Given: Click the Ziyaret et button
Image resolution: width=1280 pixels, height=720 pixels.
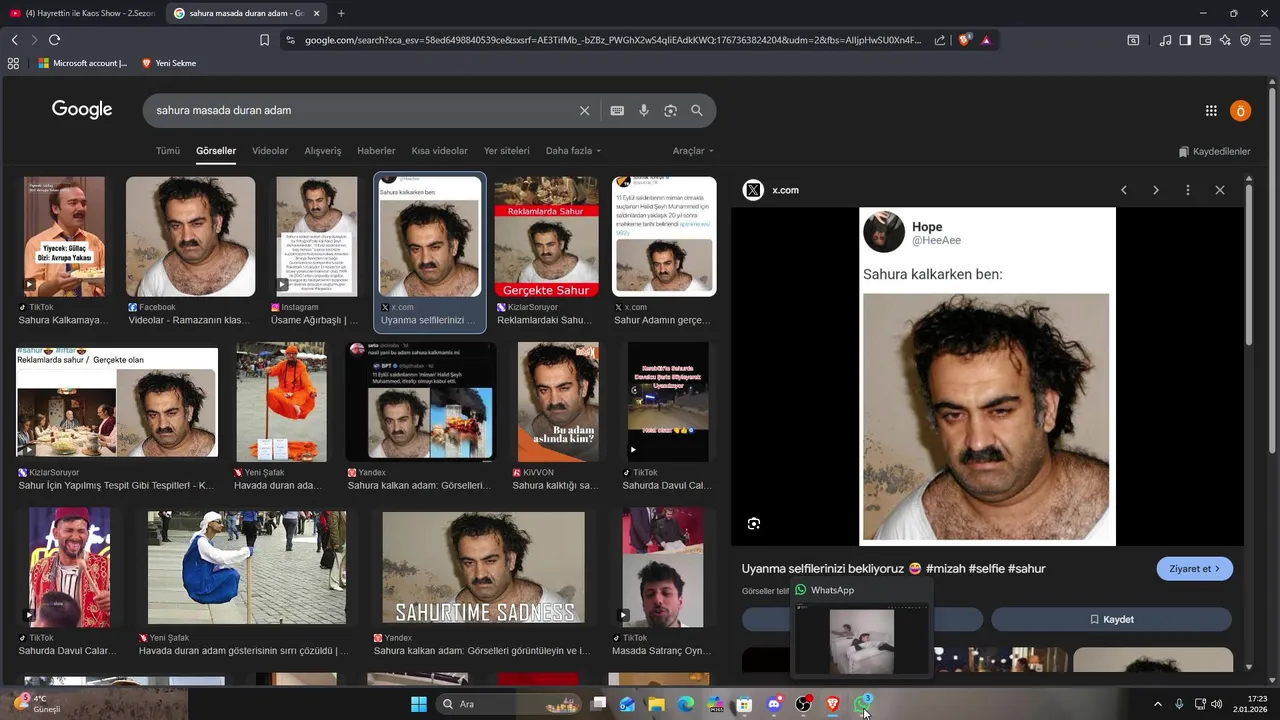Looking at the screenshot, I should (1195, 568).
